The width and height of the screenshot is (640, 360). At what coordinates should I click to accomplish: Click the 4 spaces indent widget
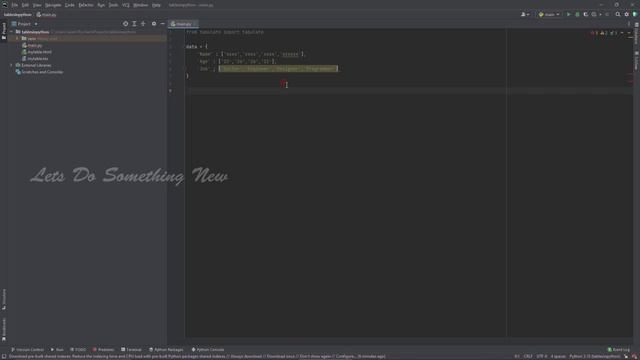tap(558, 356)
